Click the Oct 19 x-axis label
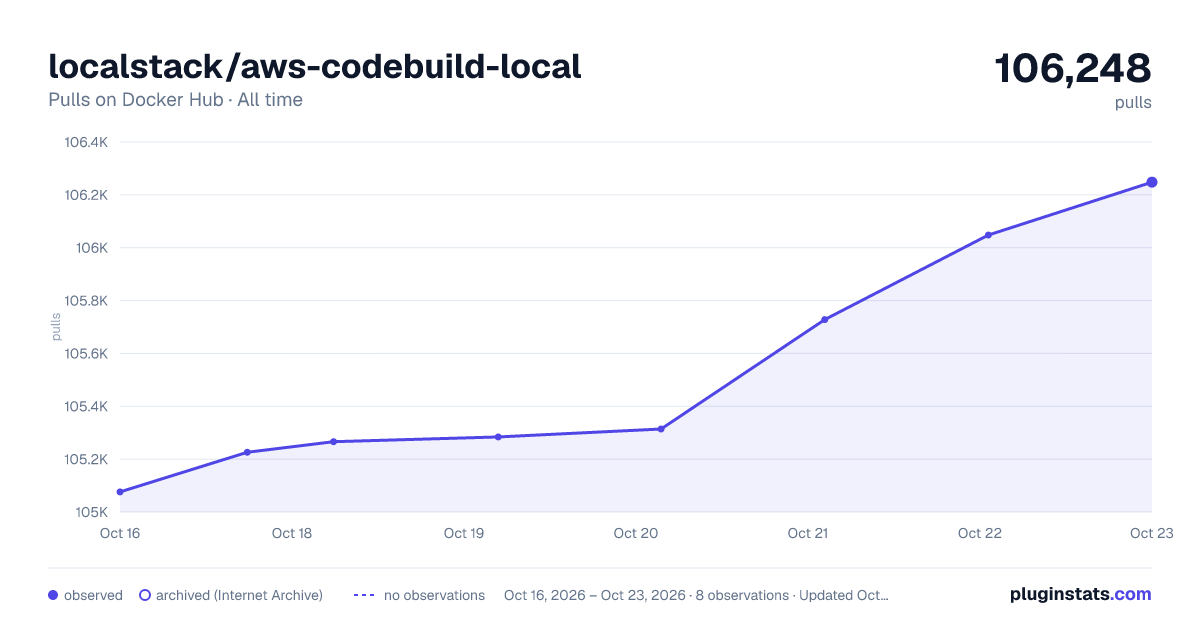The height and width of the screenshot is (630, 1200). [x=464, y=533]
